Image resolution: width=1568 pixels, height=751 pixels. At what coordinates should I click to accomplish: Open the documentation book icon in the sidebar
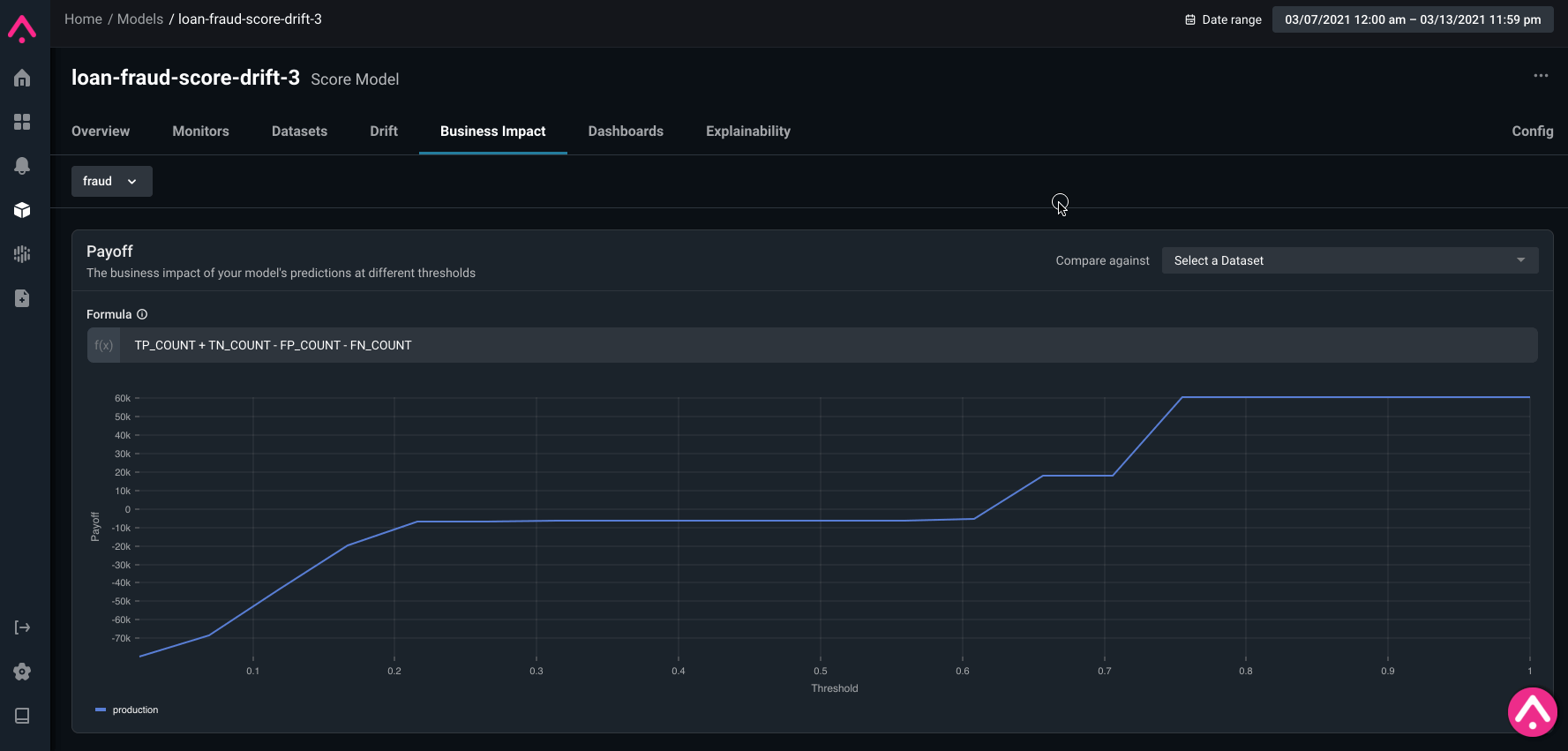[x=22, y=716]
